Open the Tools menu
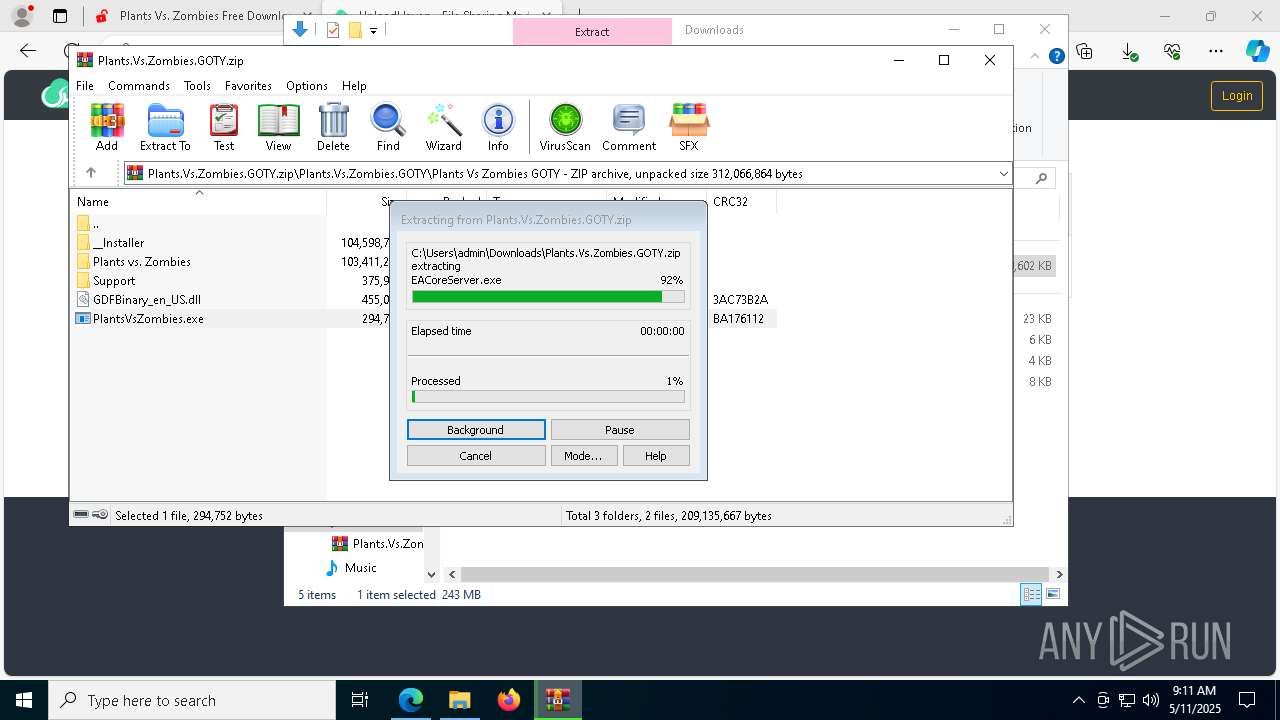1280x720 pixels. click(x=197, y=86)
